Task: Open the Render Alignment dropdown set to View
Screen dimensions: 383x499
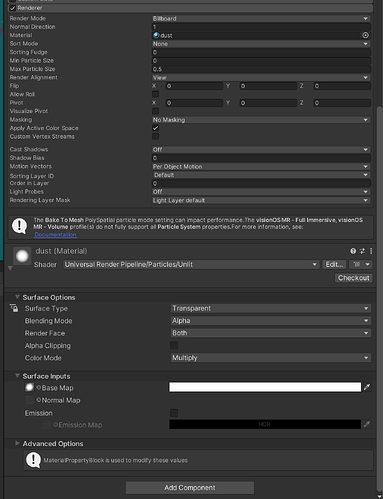Action: [261, 77]
